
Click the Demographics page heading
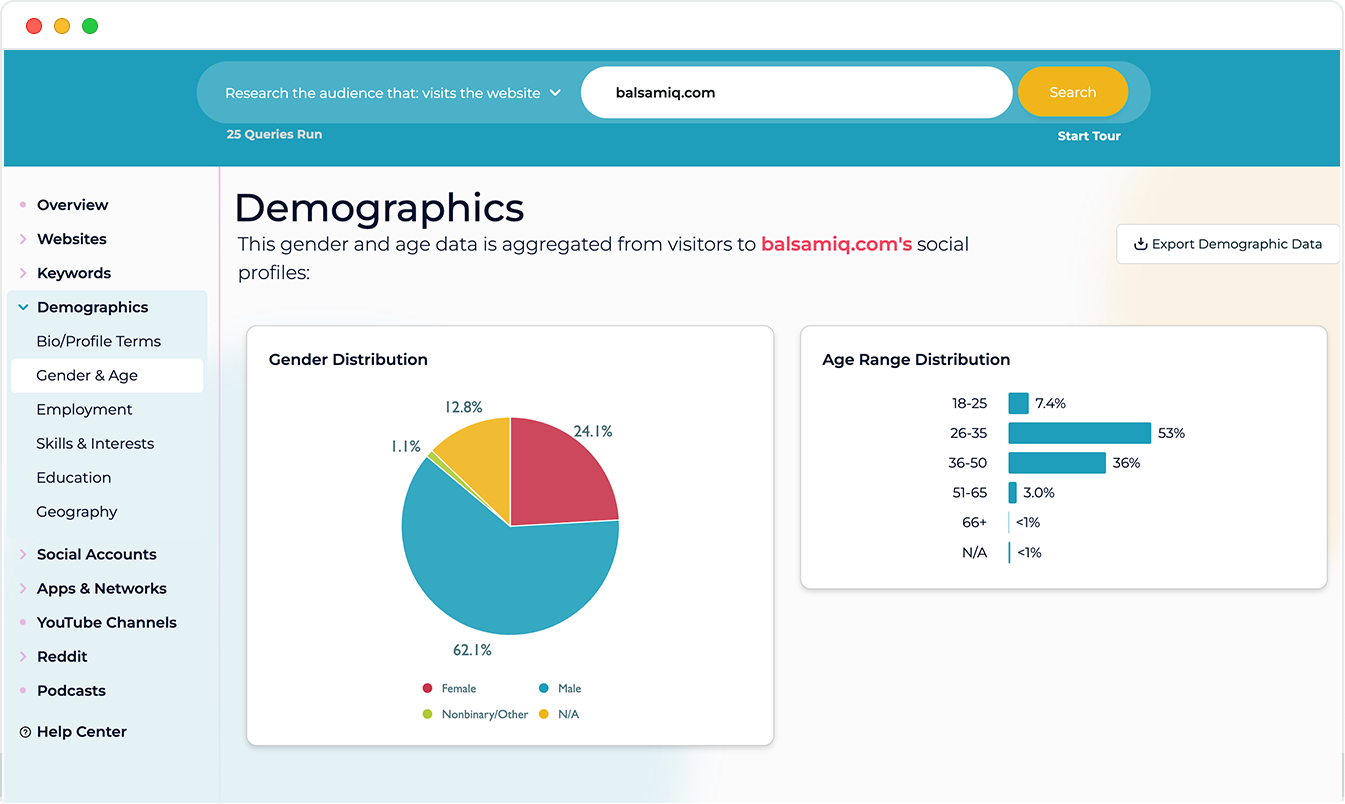tap(379, 208)
